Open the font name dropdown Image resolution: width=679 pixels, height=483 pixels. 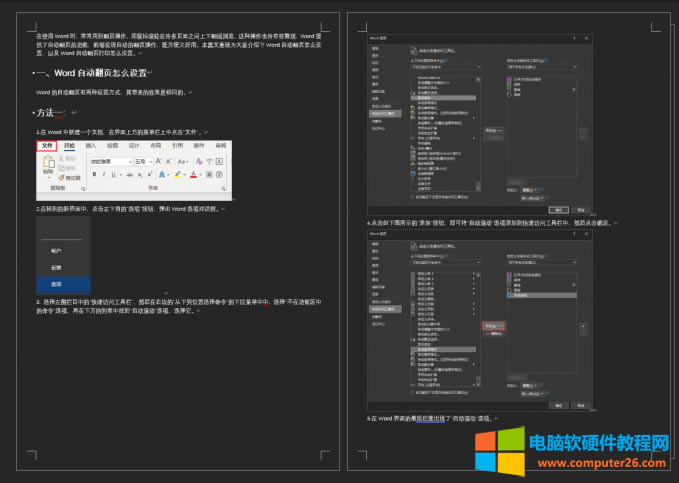(x=109, y=160)
